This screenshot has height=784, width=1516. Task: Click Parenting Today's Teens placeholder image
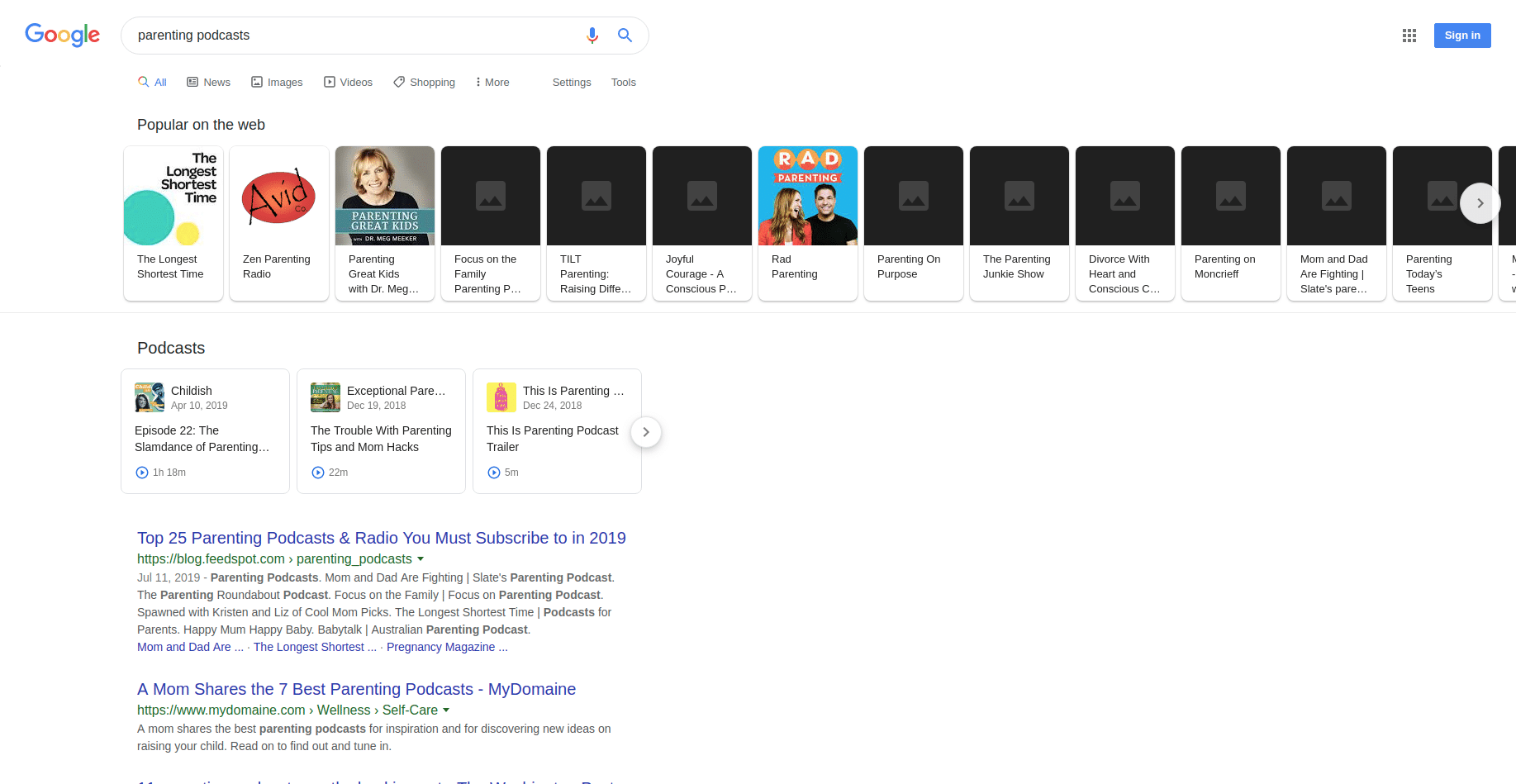(1442, 196)
